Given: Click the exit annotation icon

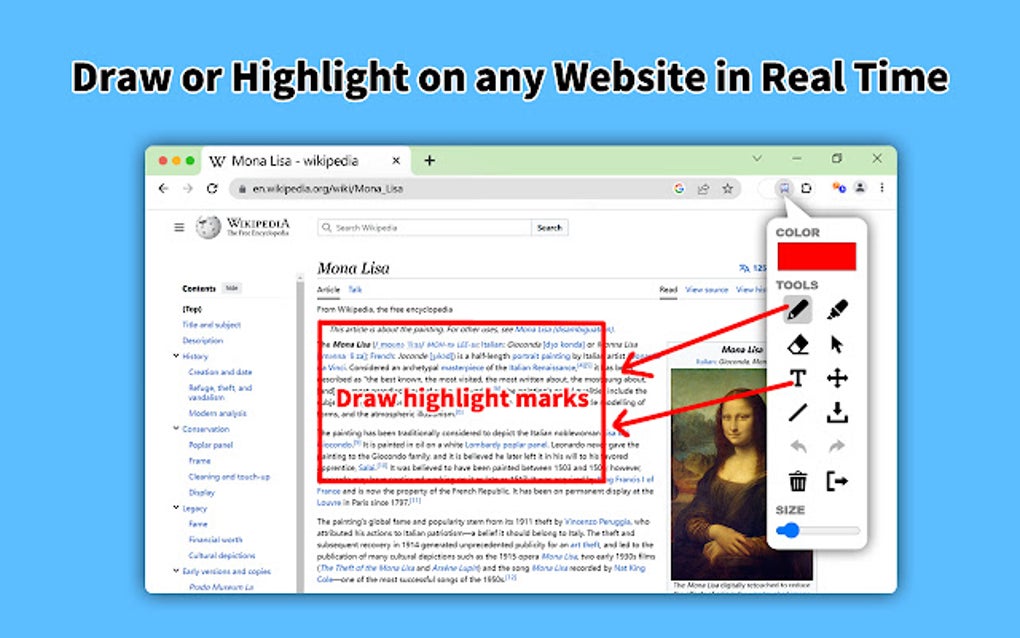Looking at the screenshot, I should coord(838,480).
